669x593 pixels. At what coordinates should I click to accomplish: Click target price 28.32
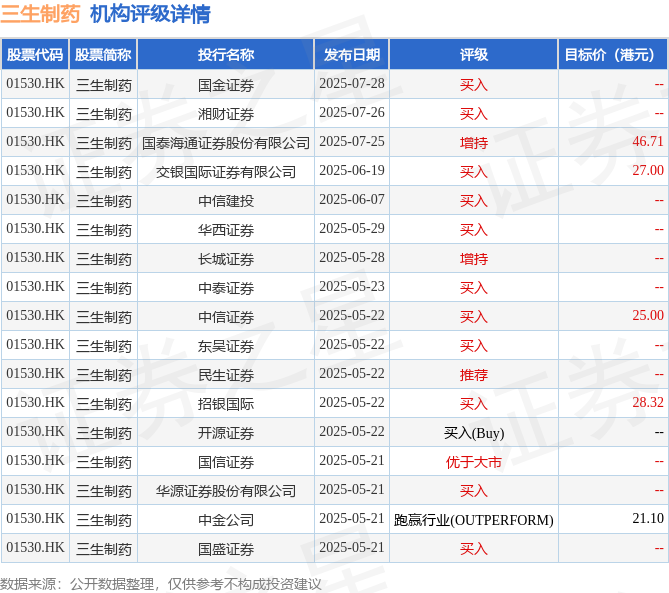tap(648, 403)
